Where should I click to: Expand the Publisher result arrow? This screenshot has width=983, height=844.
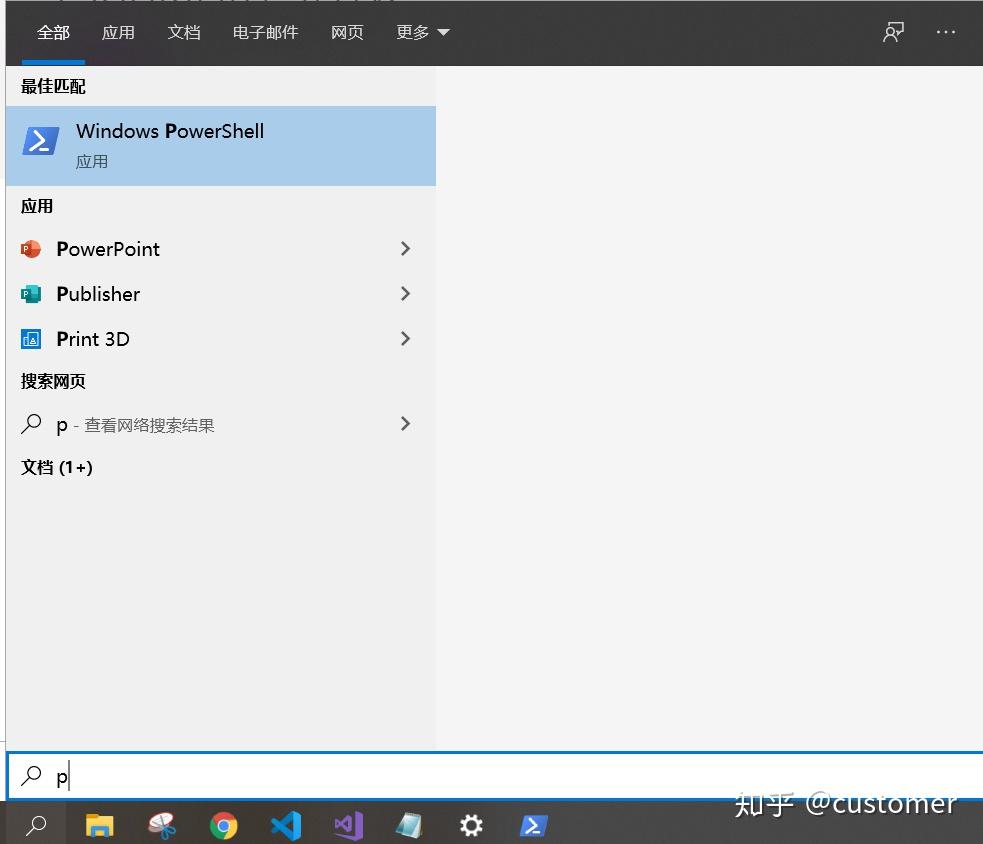pyautogui.click(x=405, y=293)
